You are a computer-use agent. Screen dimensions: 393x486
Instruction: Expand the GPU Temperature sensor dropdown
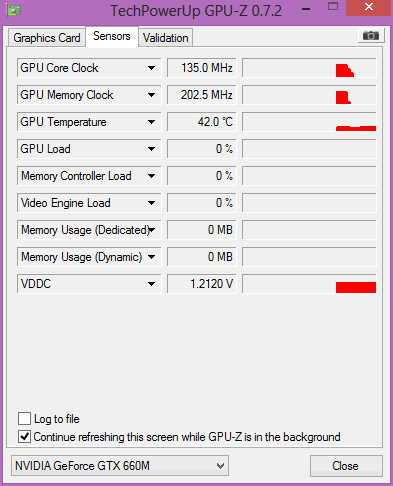(151, 122)
